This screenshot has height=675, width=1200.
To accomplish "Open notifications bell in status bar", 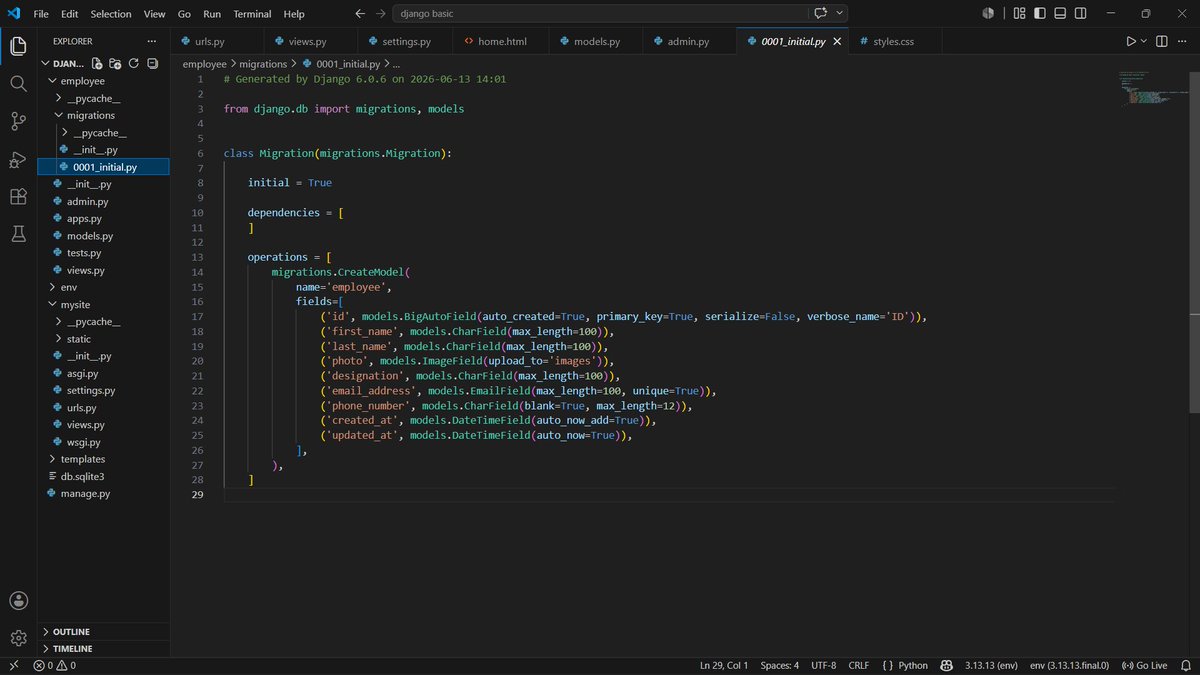I will [1185, 665].
